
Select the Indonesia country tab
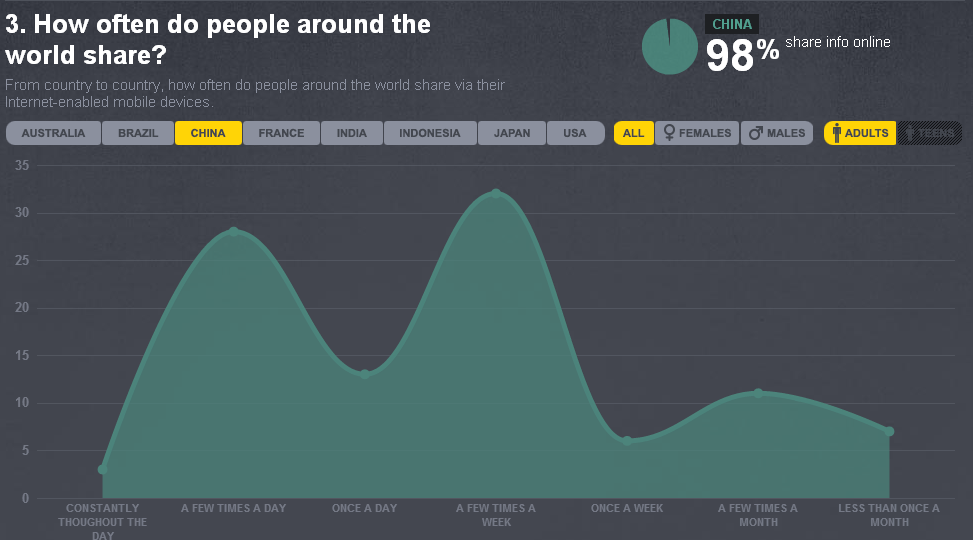[x=429, y=133]
